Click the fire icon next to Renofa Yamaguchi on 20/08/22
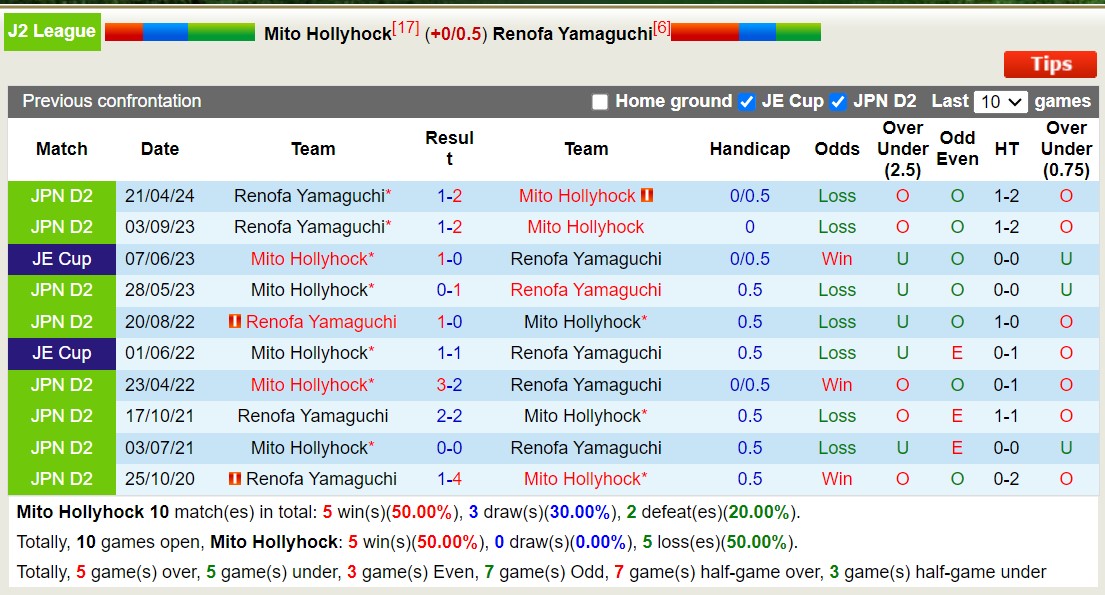1105x595 pixels. coord(237,322)
